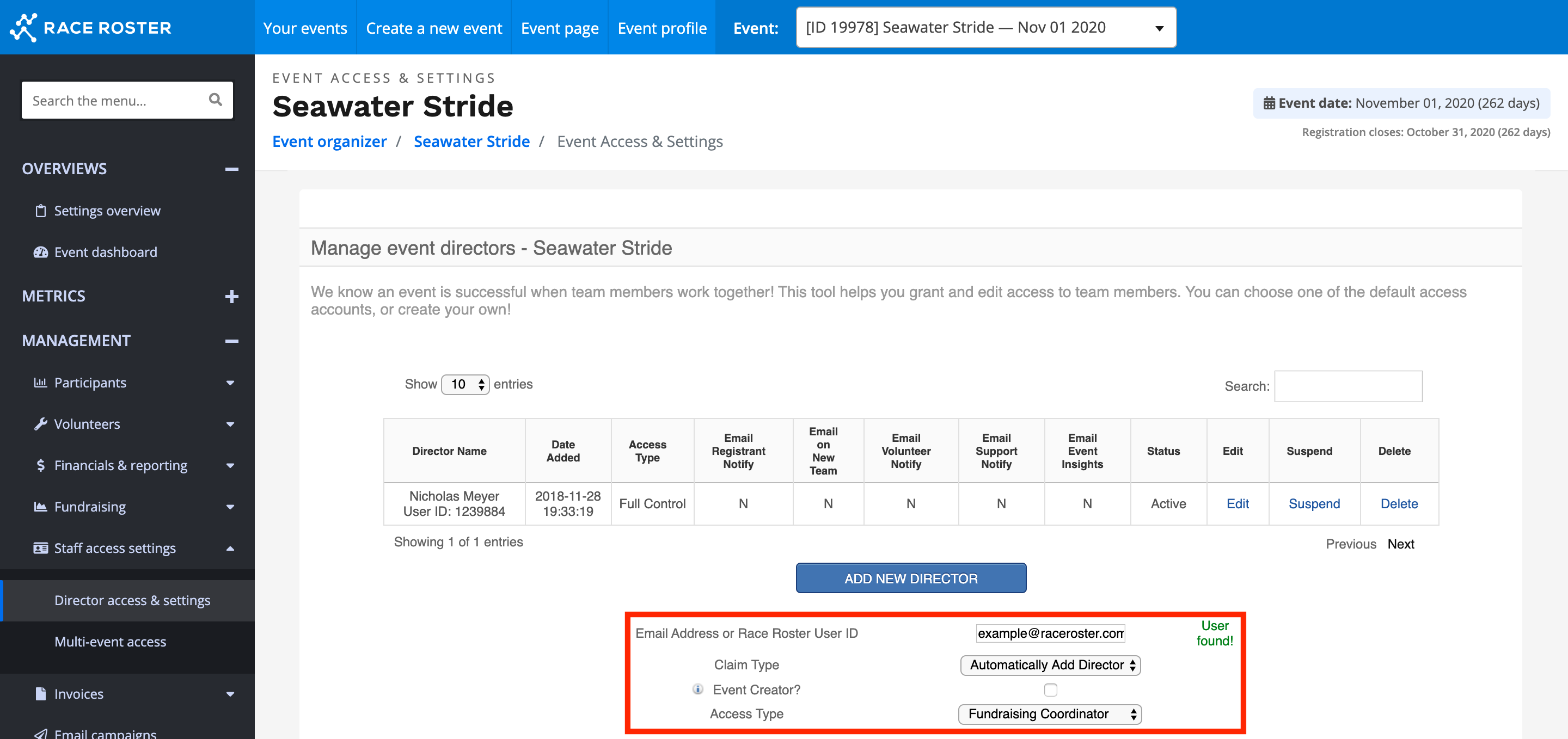This screenshot has height=739, width=1568.
Task: Click Suspend link for Nicholas Meyer
Action: (x=1314, y=503)
